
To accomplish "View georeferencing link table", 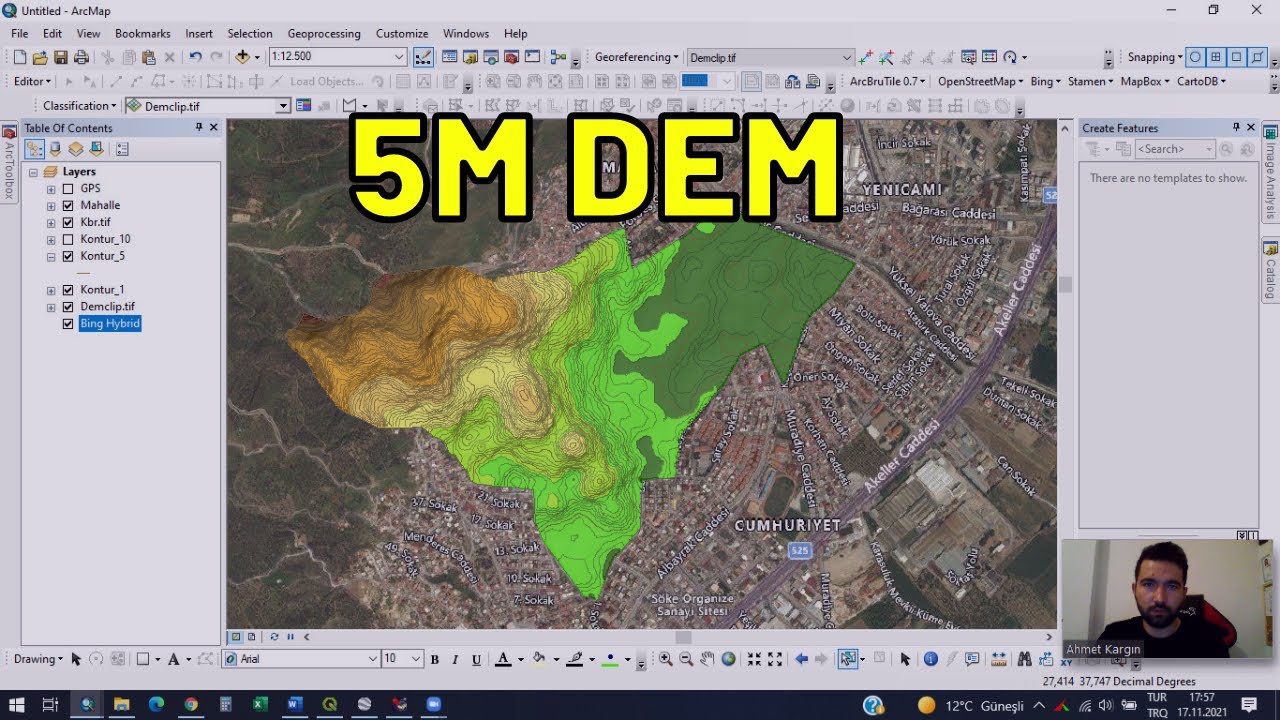I will [990, 57].
